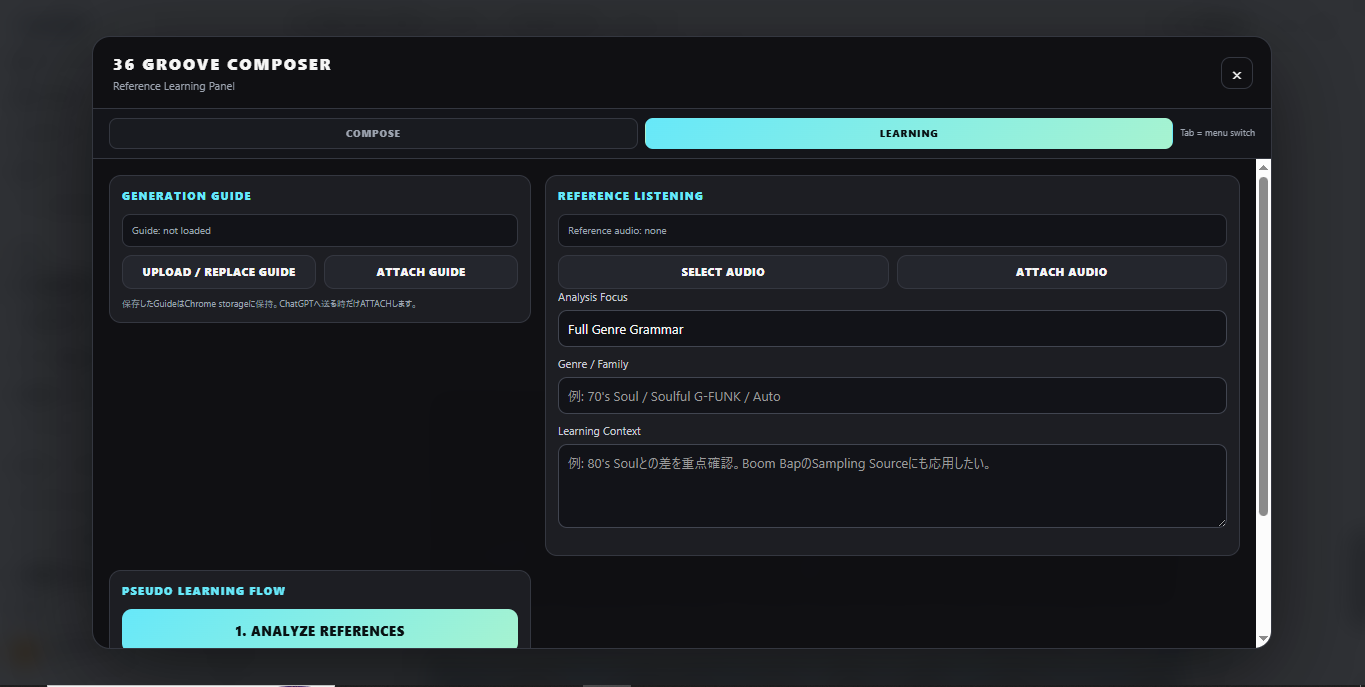Click the '36 GROOVE COMPOSER' title

click(x=222, y=65)
